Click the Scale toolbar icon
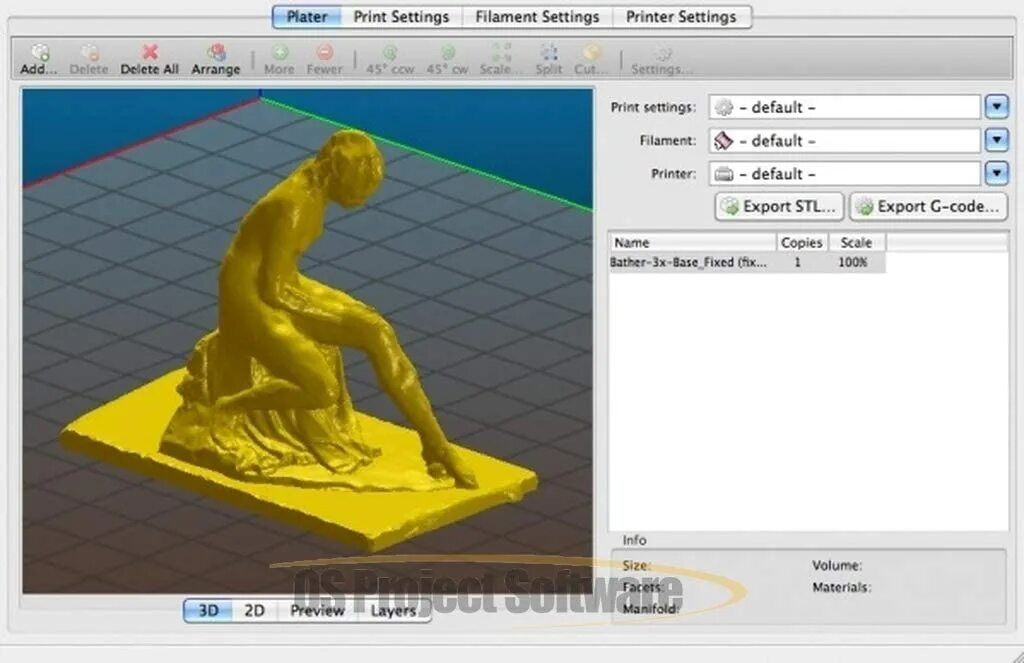The width and height of the screenshot is (1024, 663). pos(501,52)
